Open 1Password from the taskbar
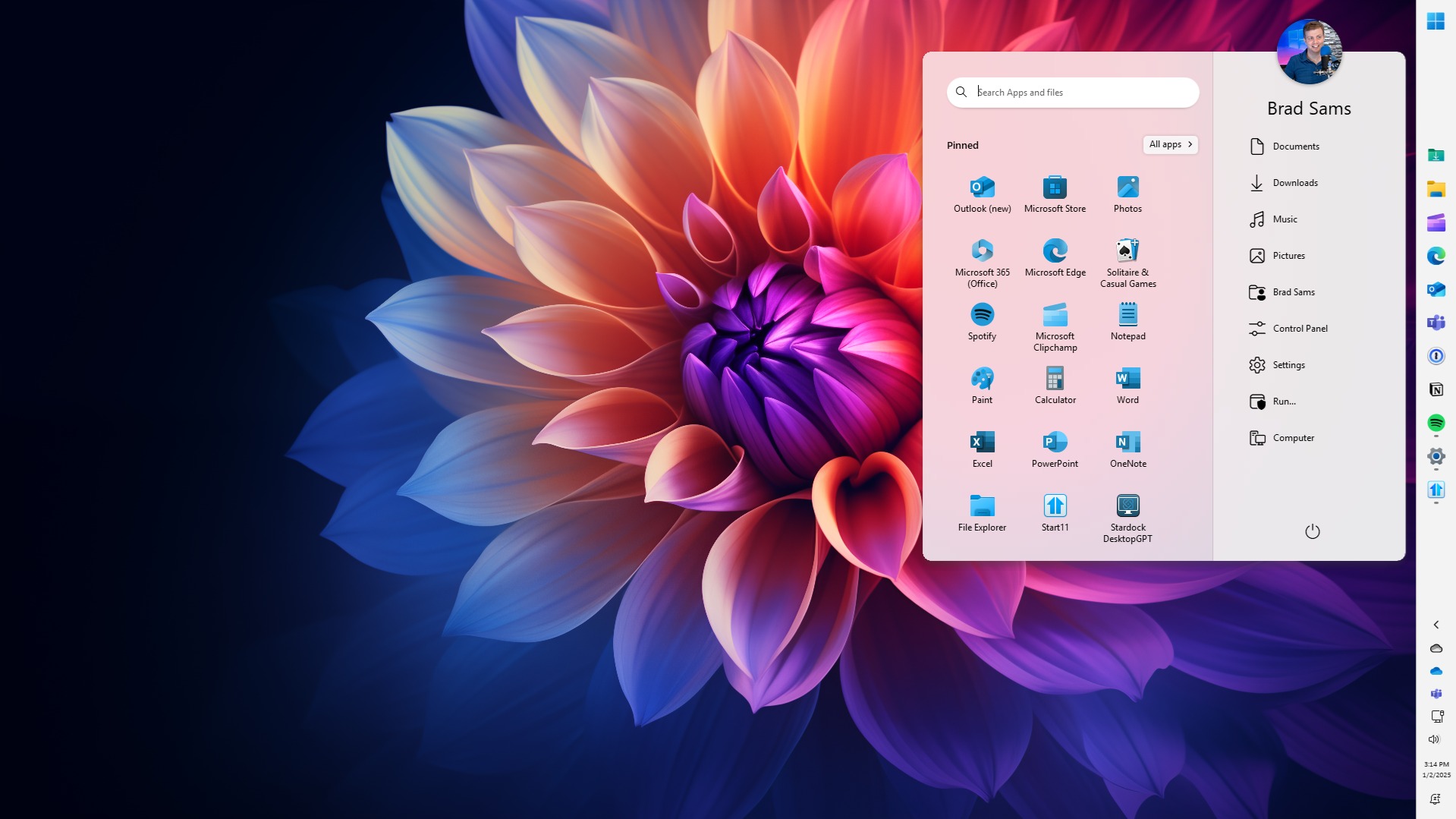 click(x=1436, y=356)
